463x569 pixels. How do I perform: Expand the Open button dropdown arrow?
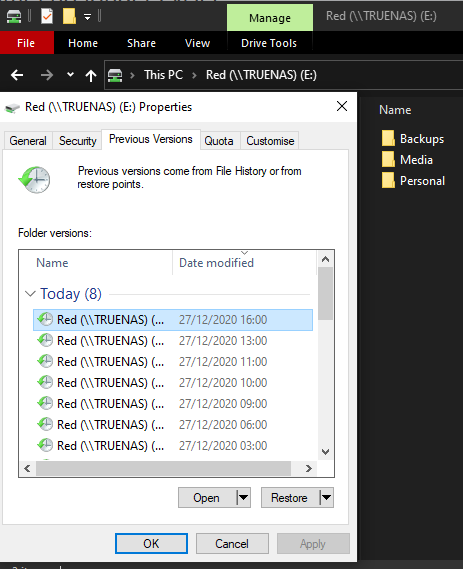pos(243,498)
